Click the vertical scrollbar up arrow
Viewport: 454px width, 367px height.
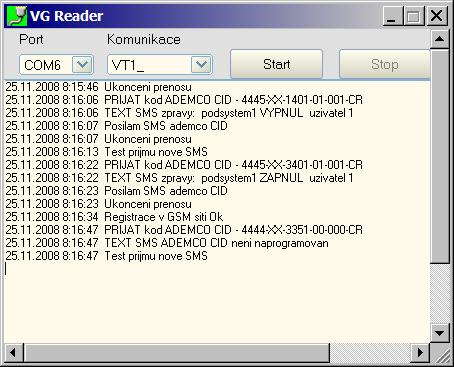[439, 39]
